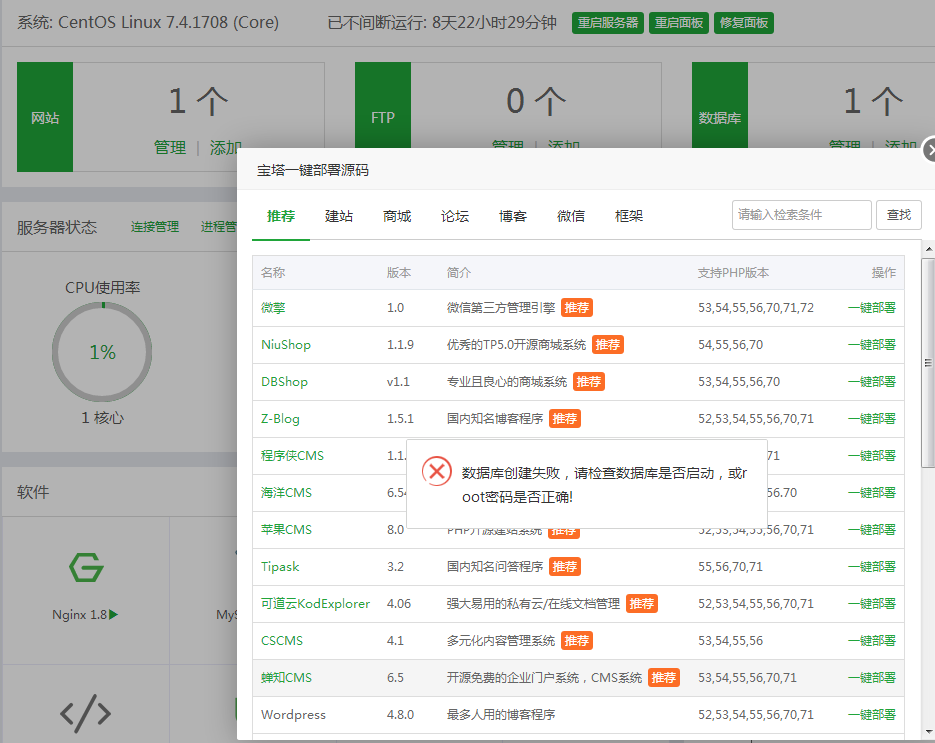The width and height of the screenshot is (935, 743).
Task: Click the 重启服务器 button
Action: click(607, 22)
